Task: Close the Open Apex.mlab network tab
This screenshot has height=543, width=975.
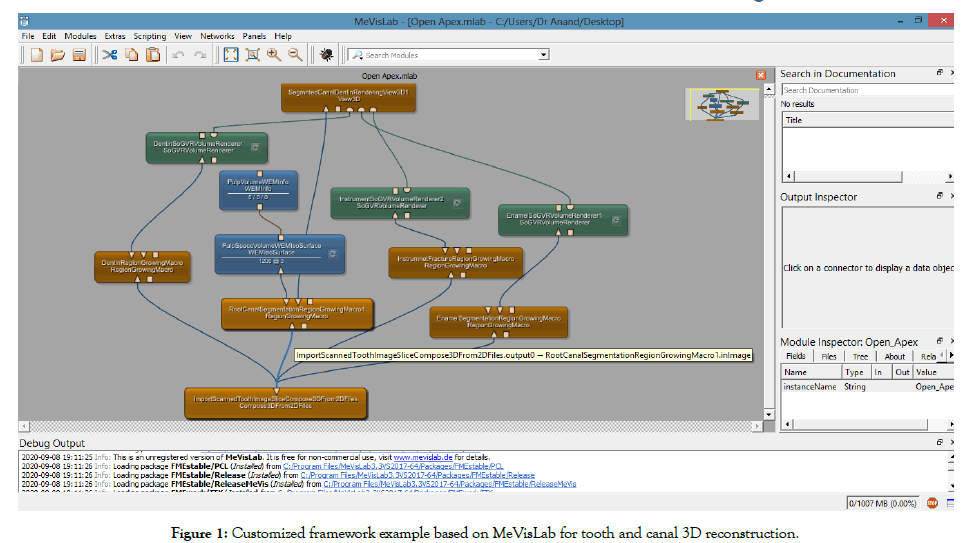Action: tap(760, 75)
